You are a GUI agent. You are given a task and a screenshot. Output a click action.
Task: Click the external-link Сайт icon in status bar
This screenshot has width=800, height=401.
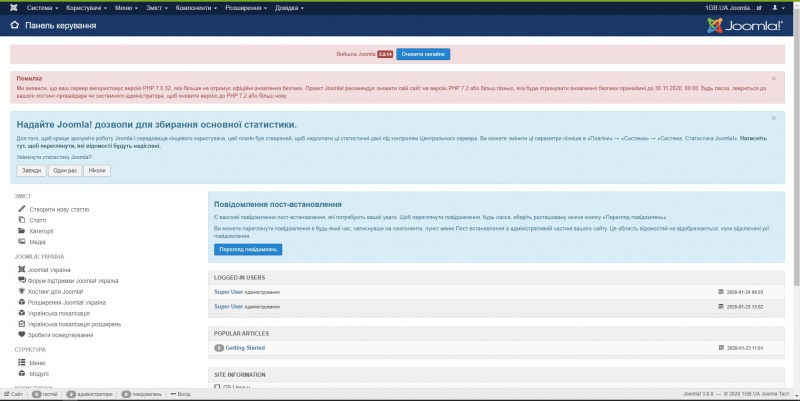click(x=7, y=394)
